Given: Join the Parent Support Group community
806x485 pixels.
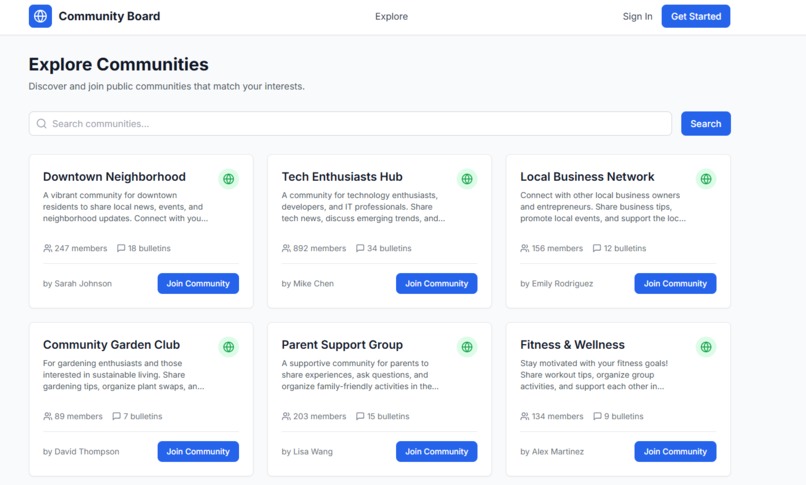Looking at the screenshot, I should (x=436, y=452).
